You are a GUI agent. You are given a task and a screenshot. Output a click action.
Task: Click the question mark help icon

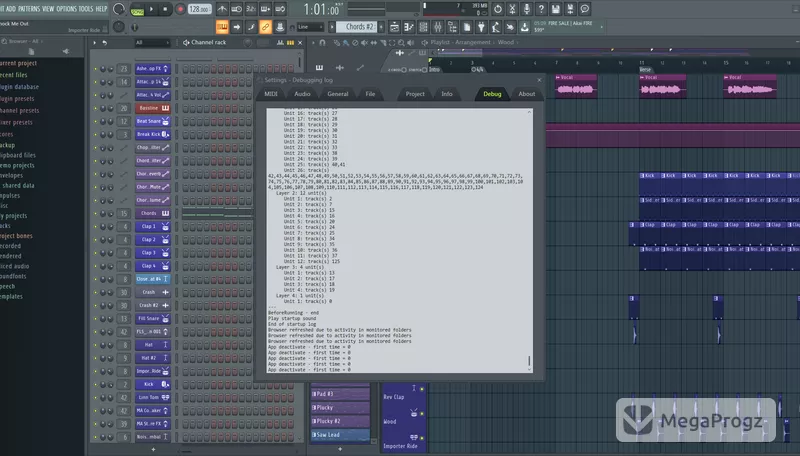(541, 9)
